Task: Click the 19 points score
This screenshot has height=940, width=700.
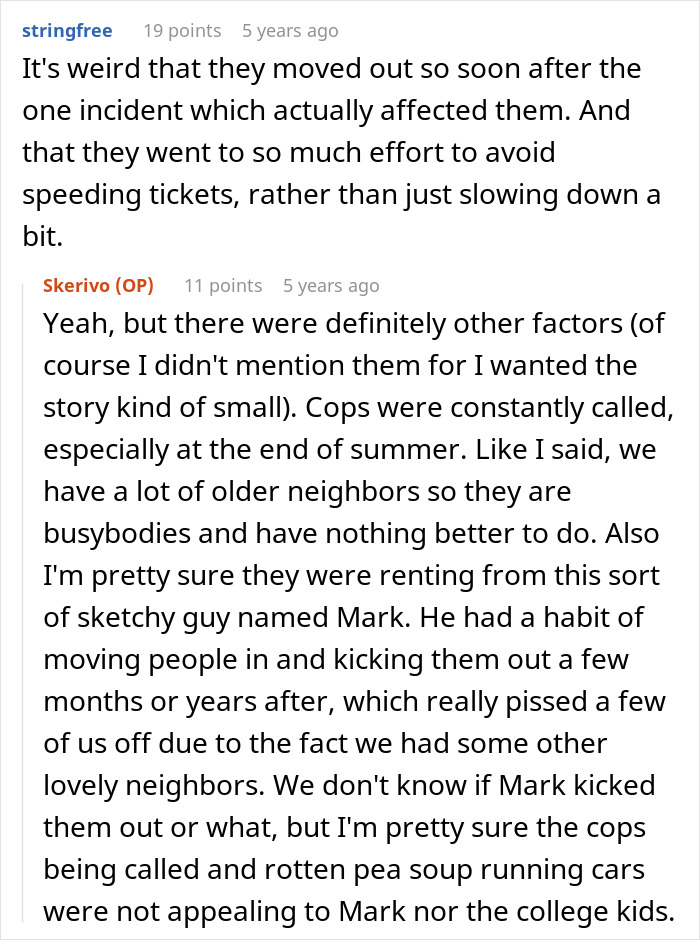Action: 182,30
